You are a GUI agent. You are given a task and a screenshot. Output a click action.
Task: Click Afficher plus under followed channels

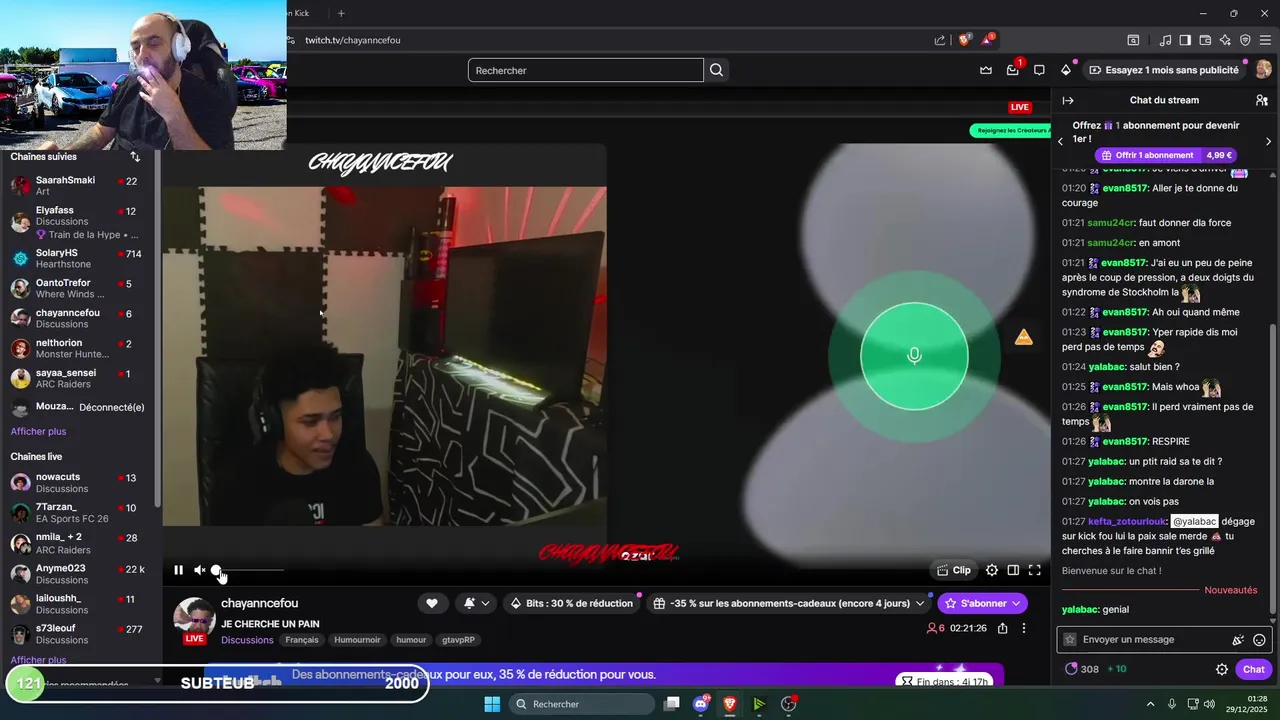coord(38,431)
